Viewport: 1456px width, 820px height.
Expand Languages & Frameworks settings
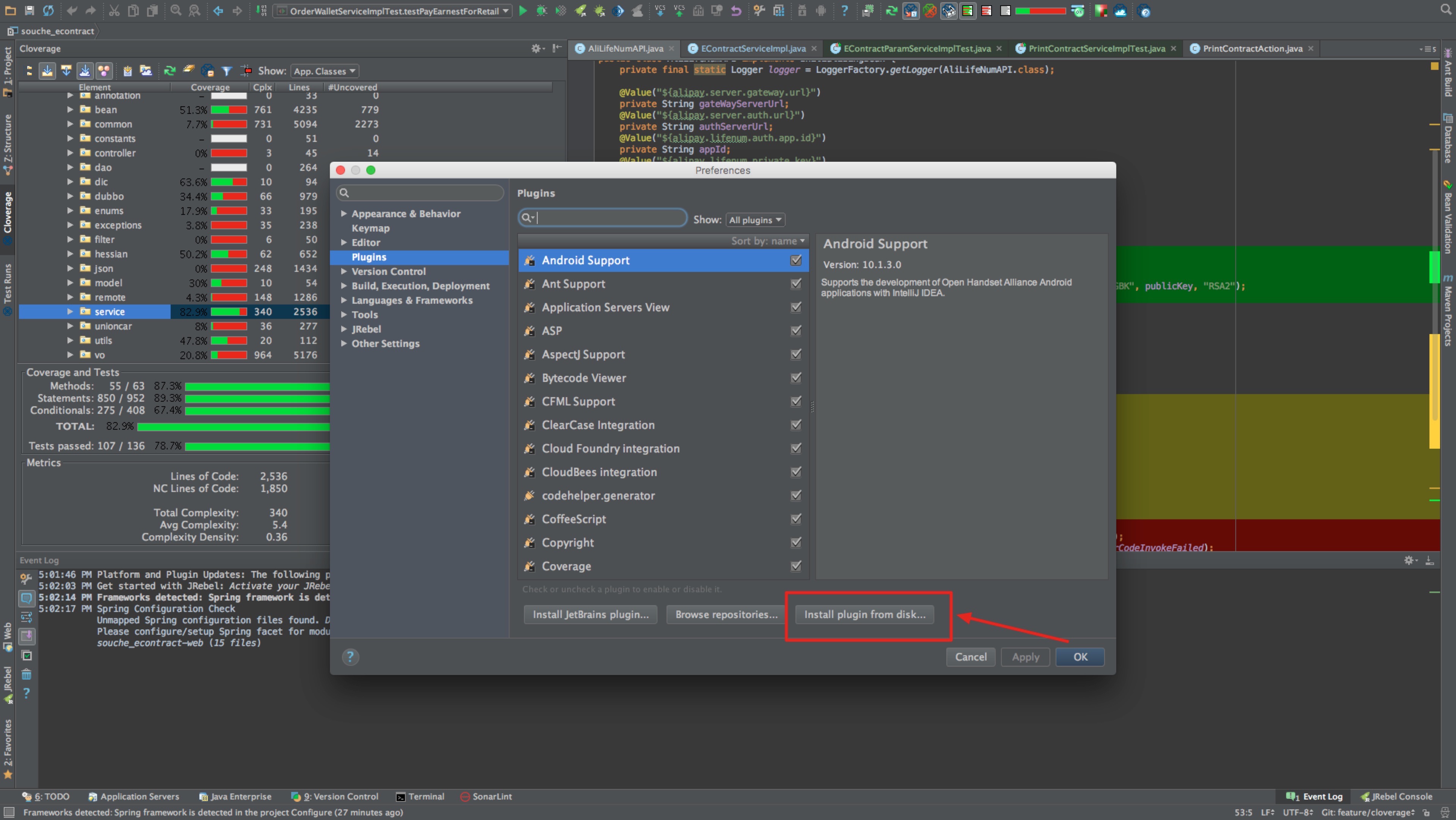click(x=344, y=300)
